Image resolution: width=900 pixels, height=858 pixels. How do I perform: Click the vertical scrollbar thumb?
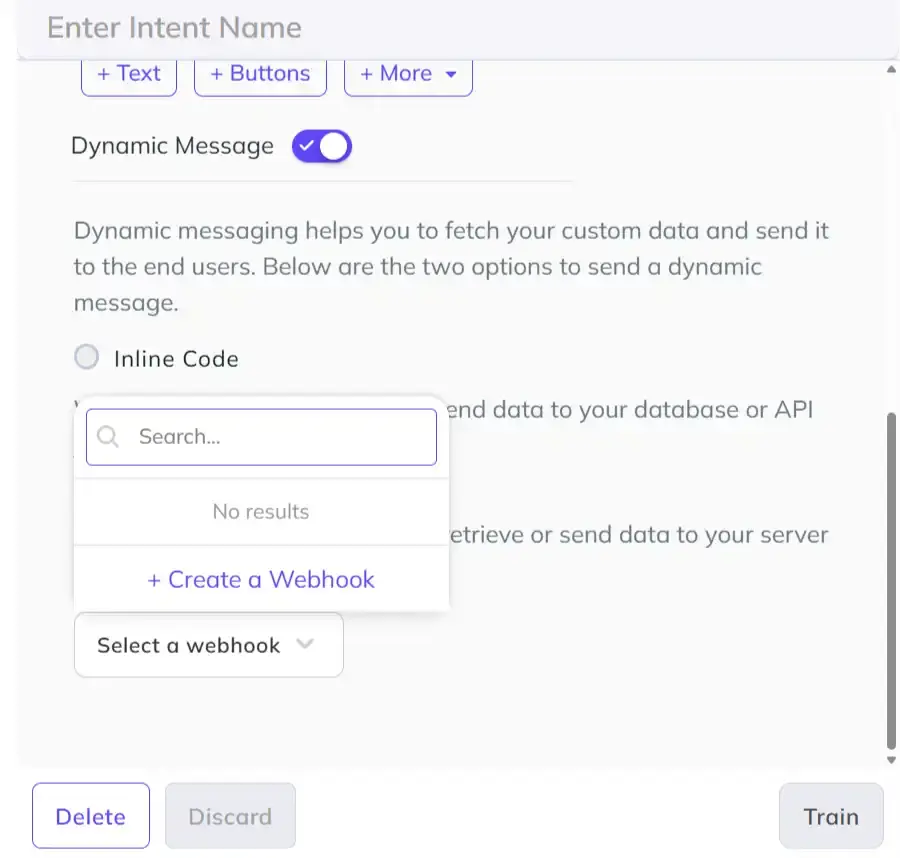tap(891, 580)
